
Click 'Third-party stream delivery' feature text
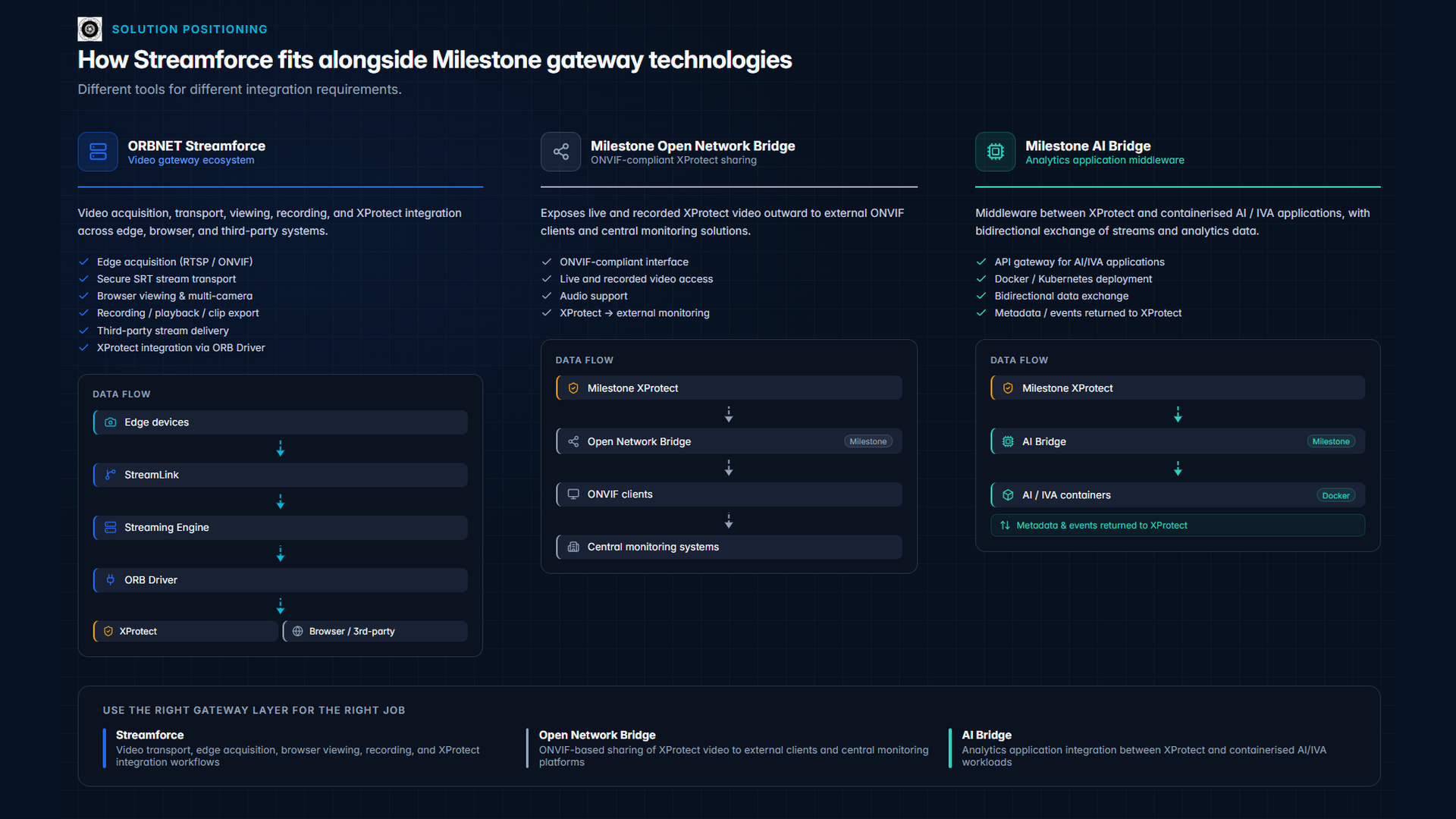[162, 331]
